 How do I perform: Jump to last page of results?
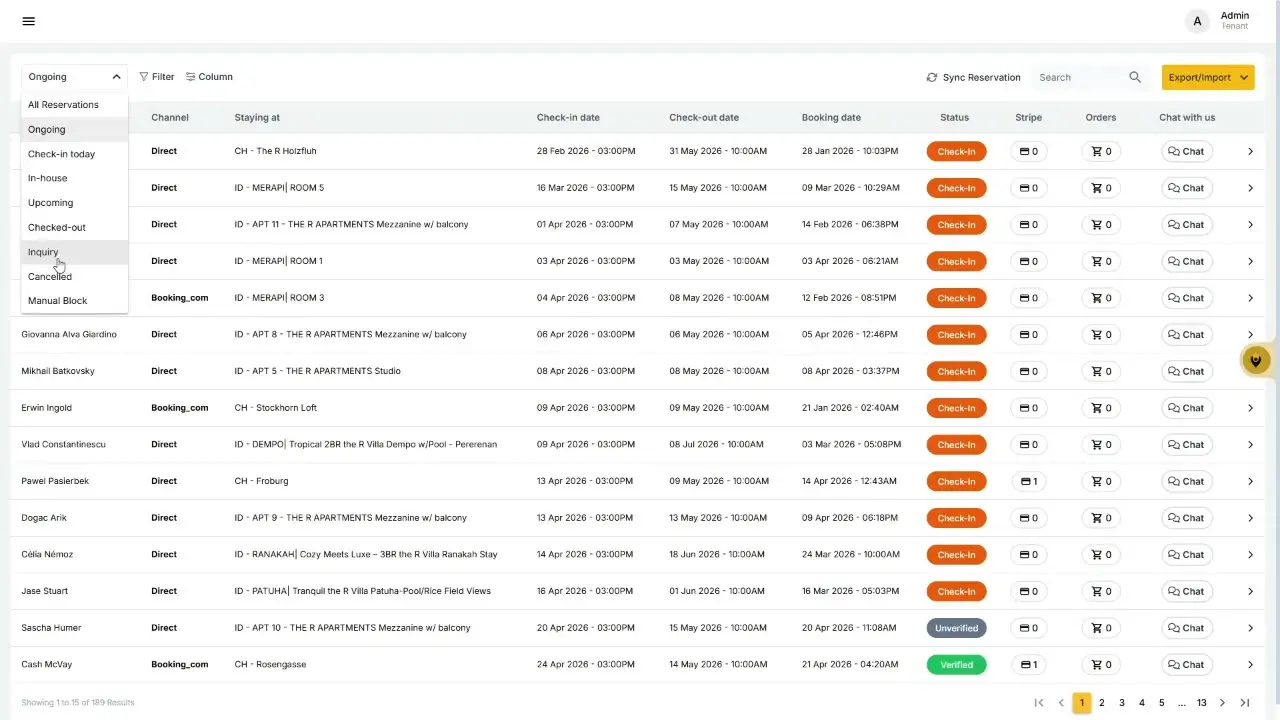(x=1245, y=703)
